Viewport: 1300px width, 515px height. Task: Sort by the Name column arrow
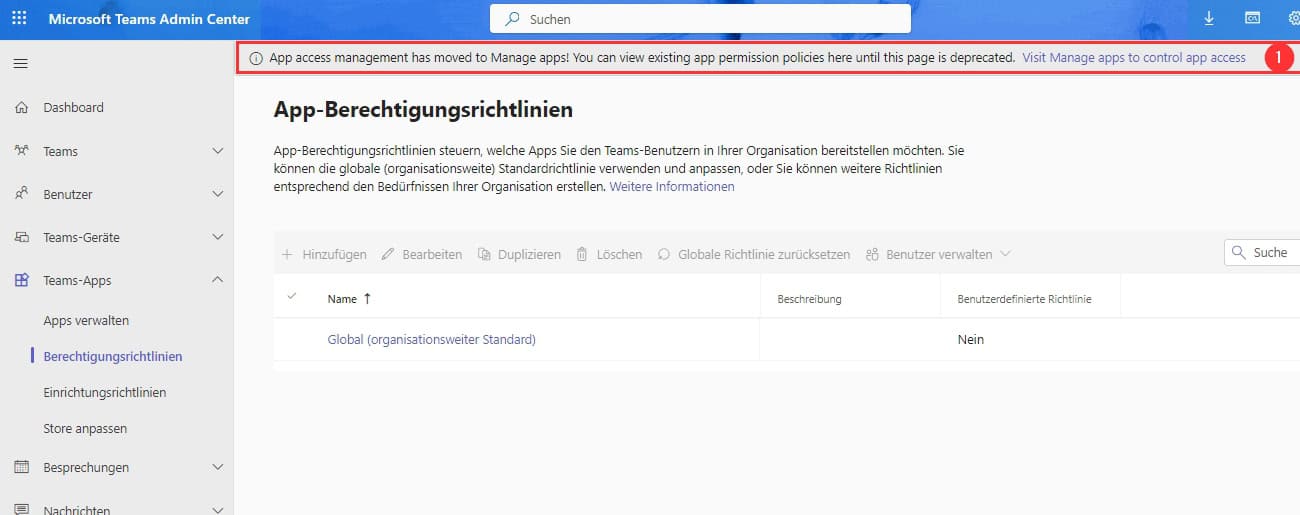tap(367, 299)
